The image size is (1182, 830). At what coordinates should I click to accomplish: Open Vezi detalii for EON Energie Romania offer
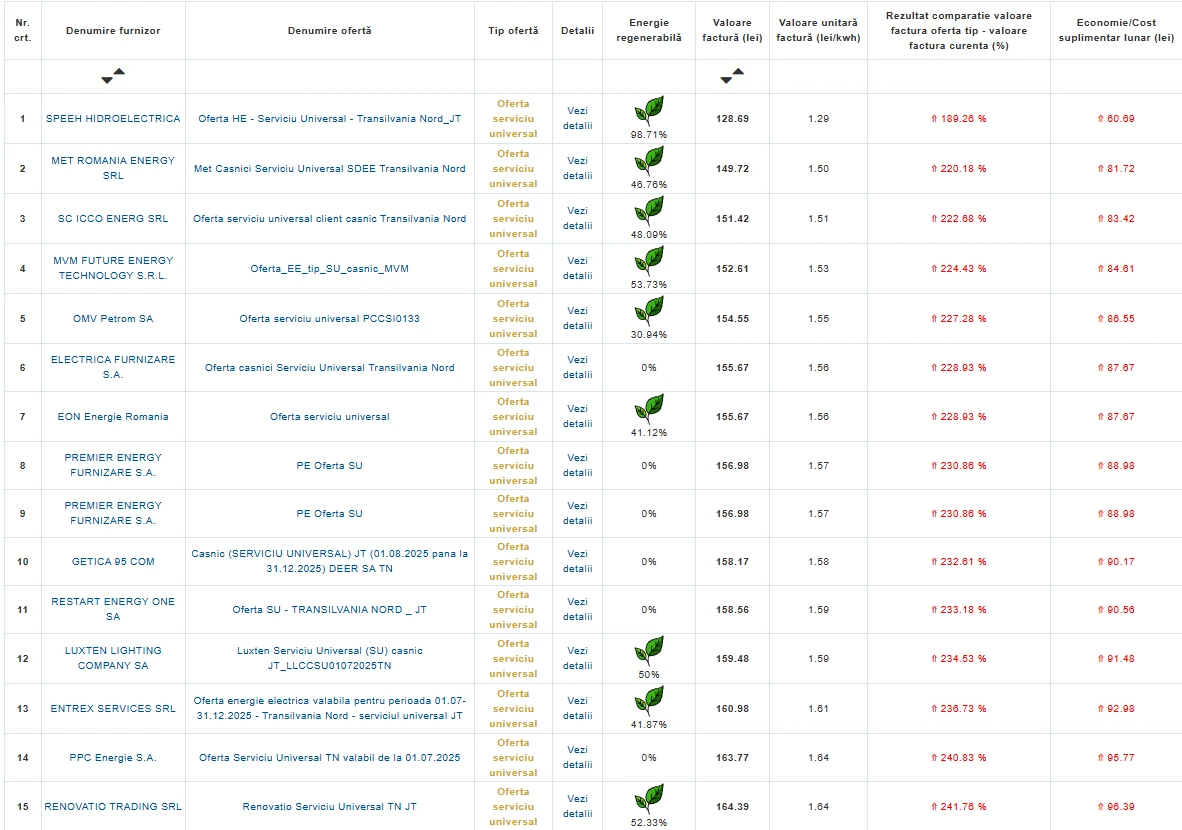[577, 416]
